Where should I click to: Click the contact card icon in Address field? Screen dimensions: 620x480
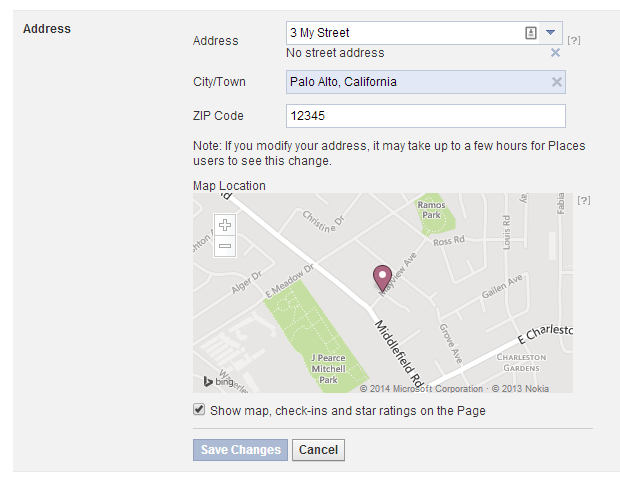coord(531,33)
